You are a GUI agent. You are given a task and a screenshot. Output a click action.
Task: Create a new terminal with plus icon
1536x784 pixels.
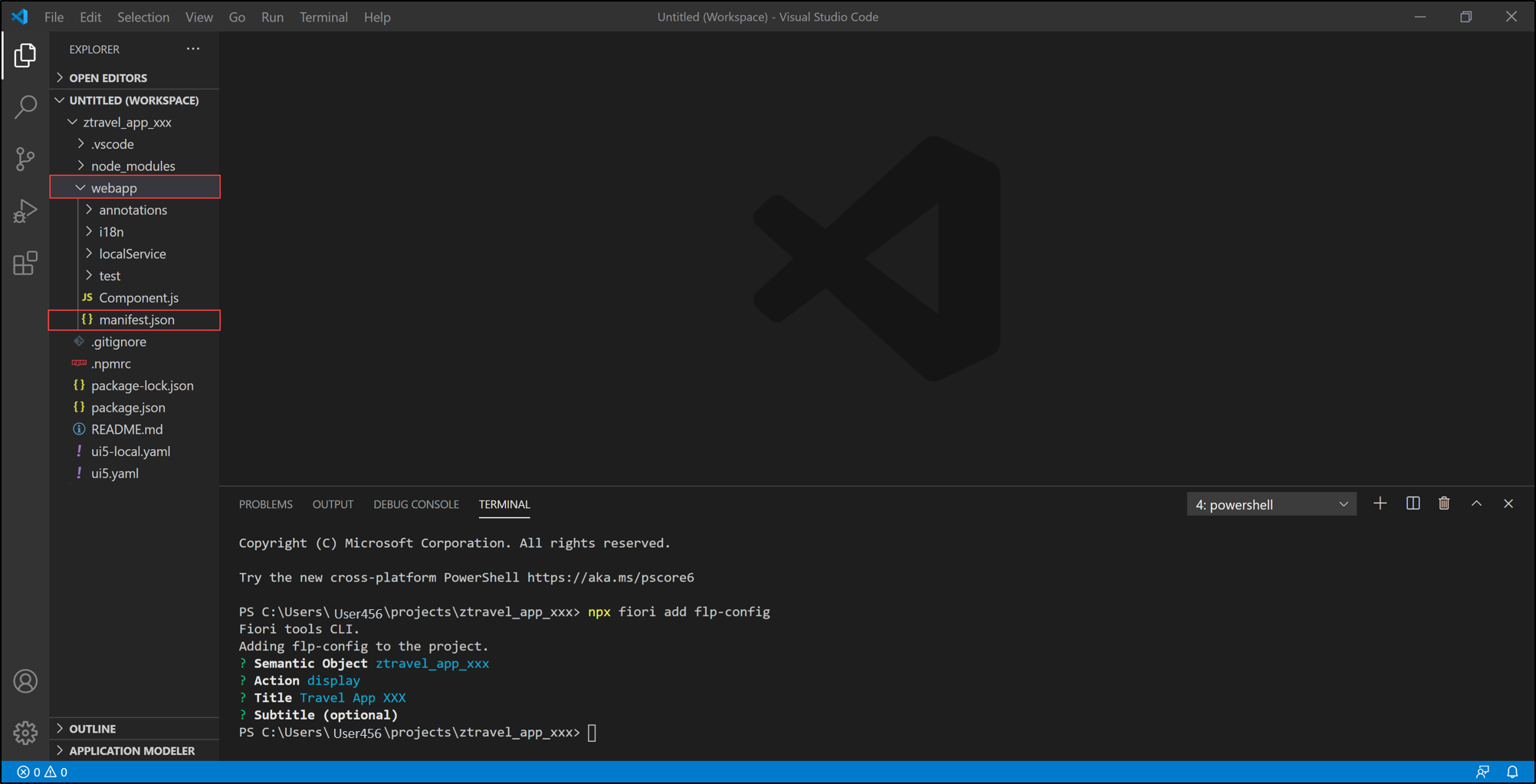click(x=1380, y=504)
